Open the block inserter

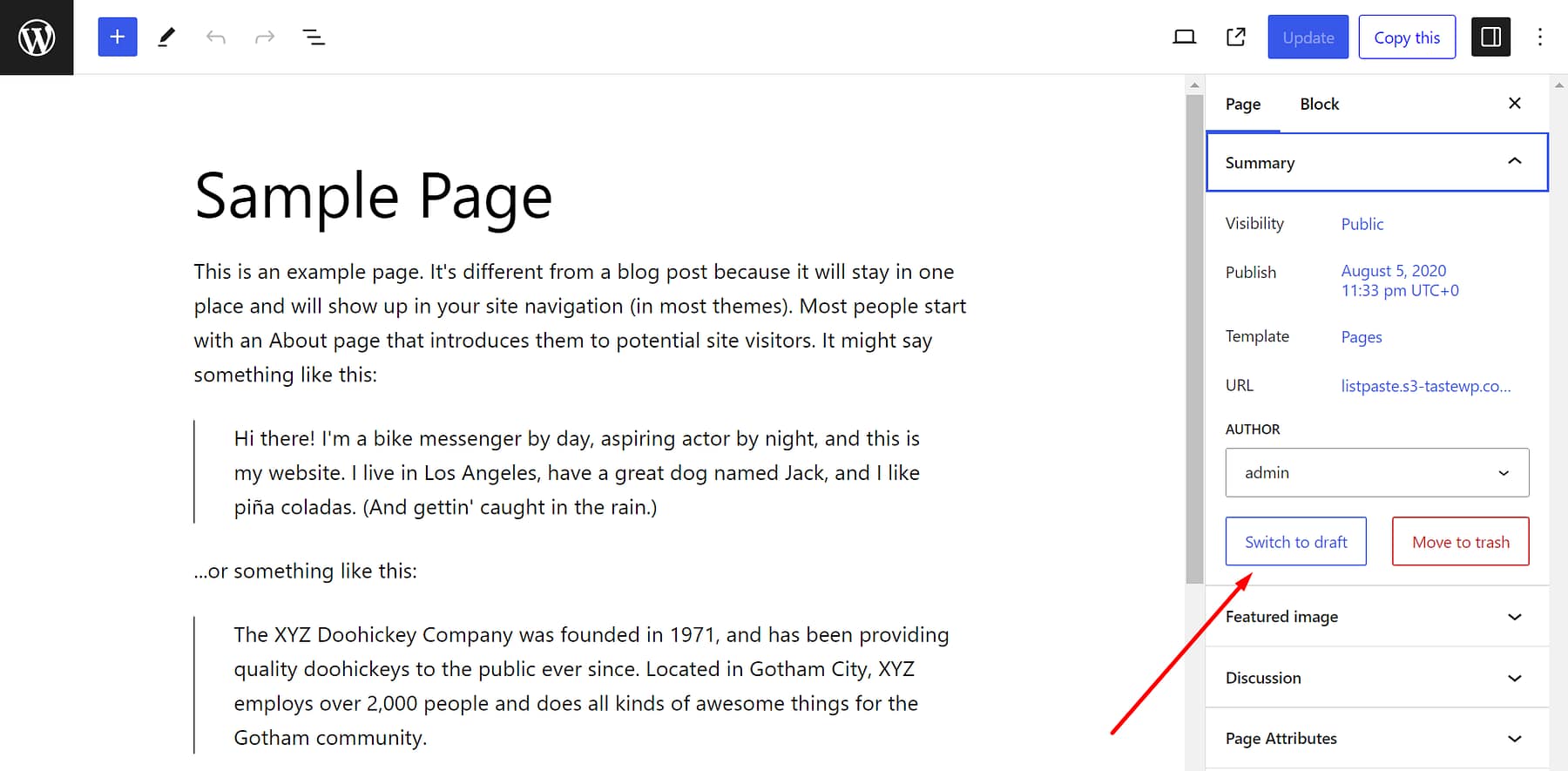click(118, 37)
